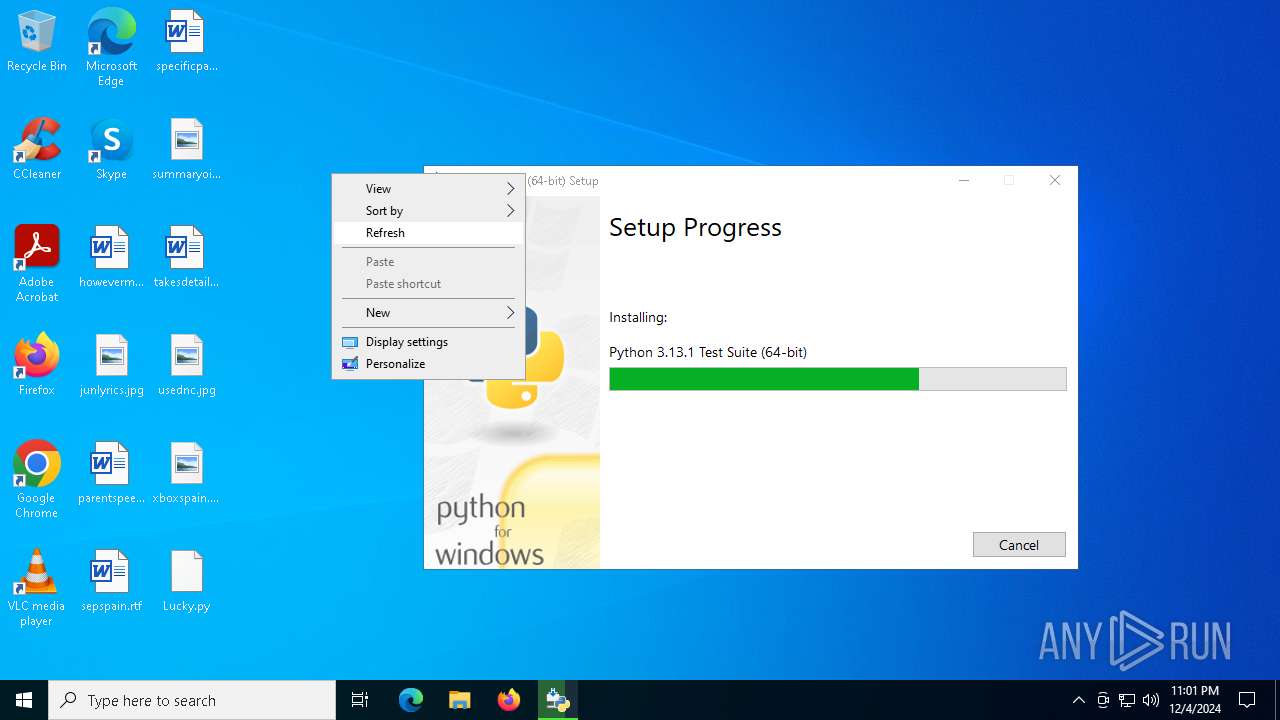Open Edge from the taskbar

pos(411,700)
